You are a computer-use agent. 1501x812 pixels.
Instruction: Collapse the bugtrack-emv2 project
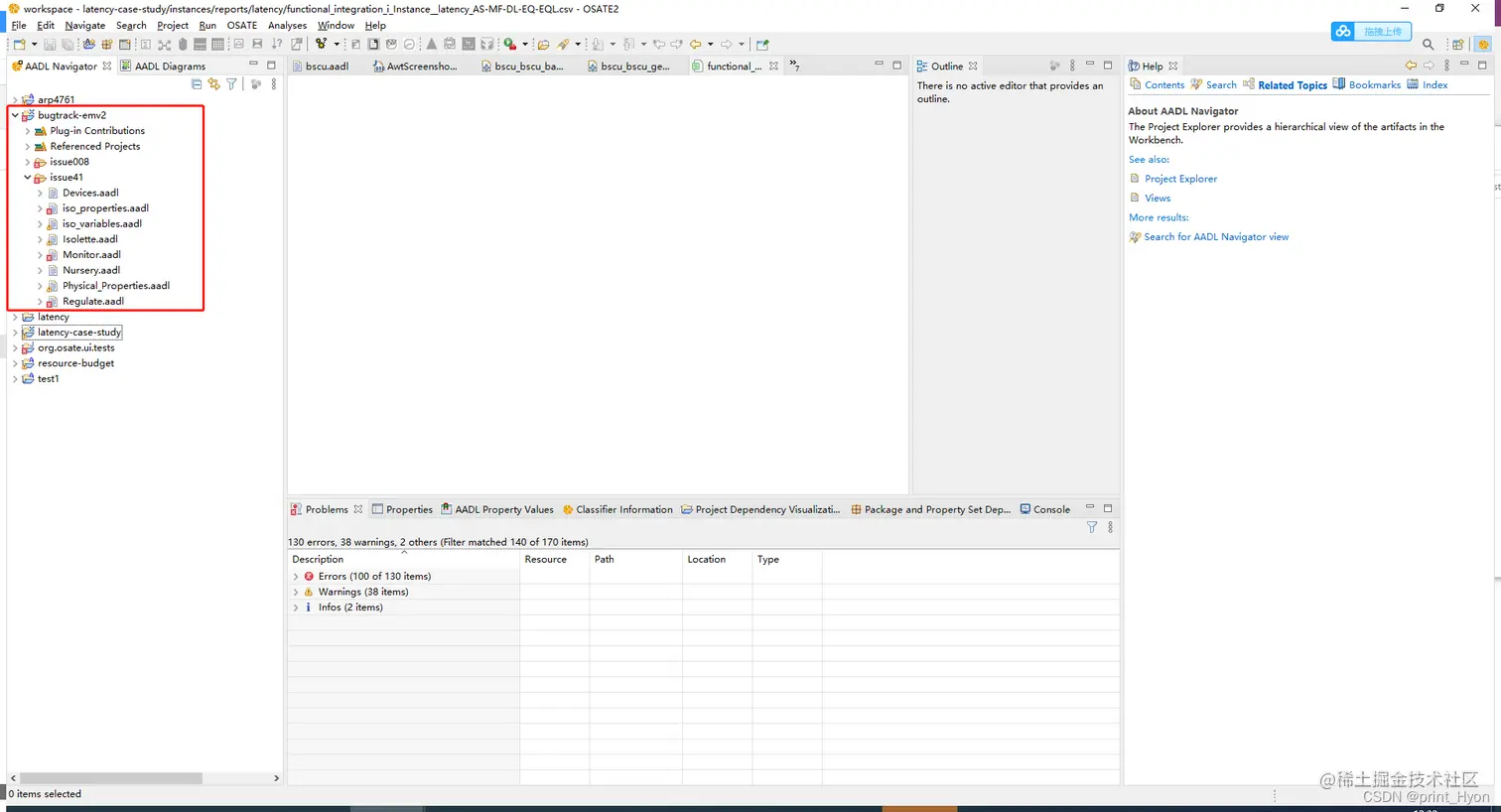(15, 115)
